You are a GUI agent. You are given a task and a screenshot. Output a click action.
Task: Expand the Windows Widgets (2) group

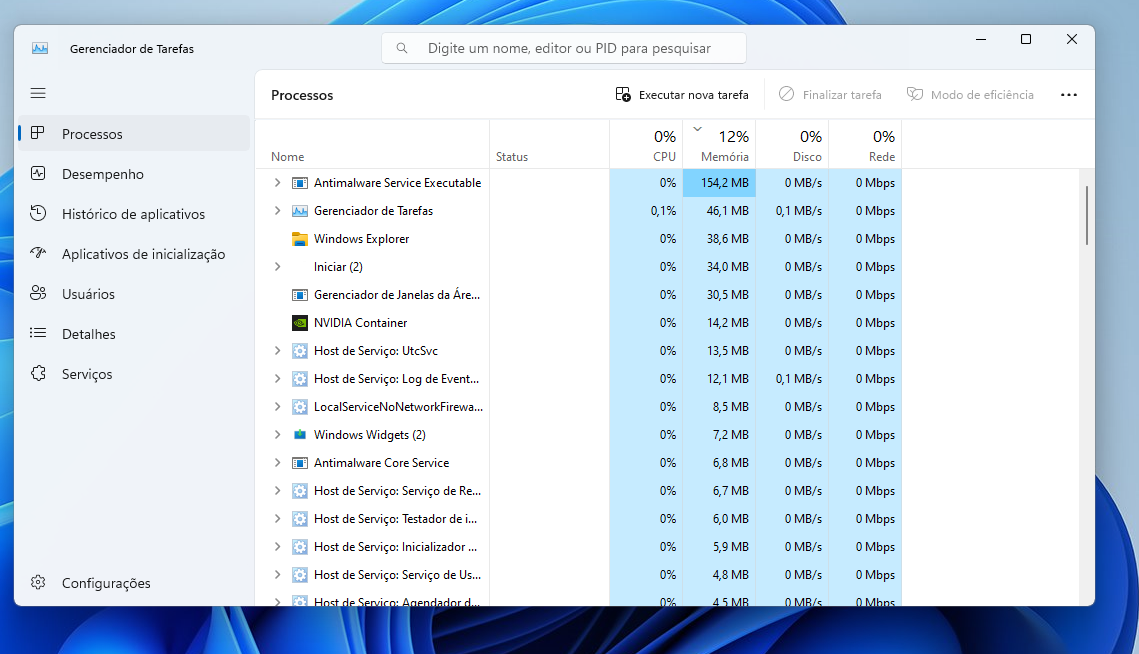click(x=277, y=435)
